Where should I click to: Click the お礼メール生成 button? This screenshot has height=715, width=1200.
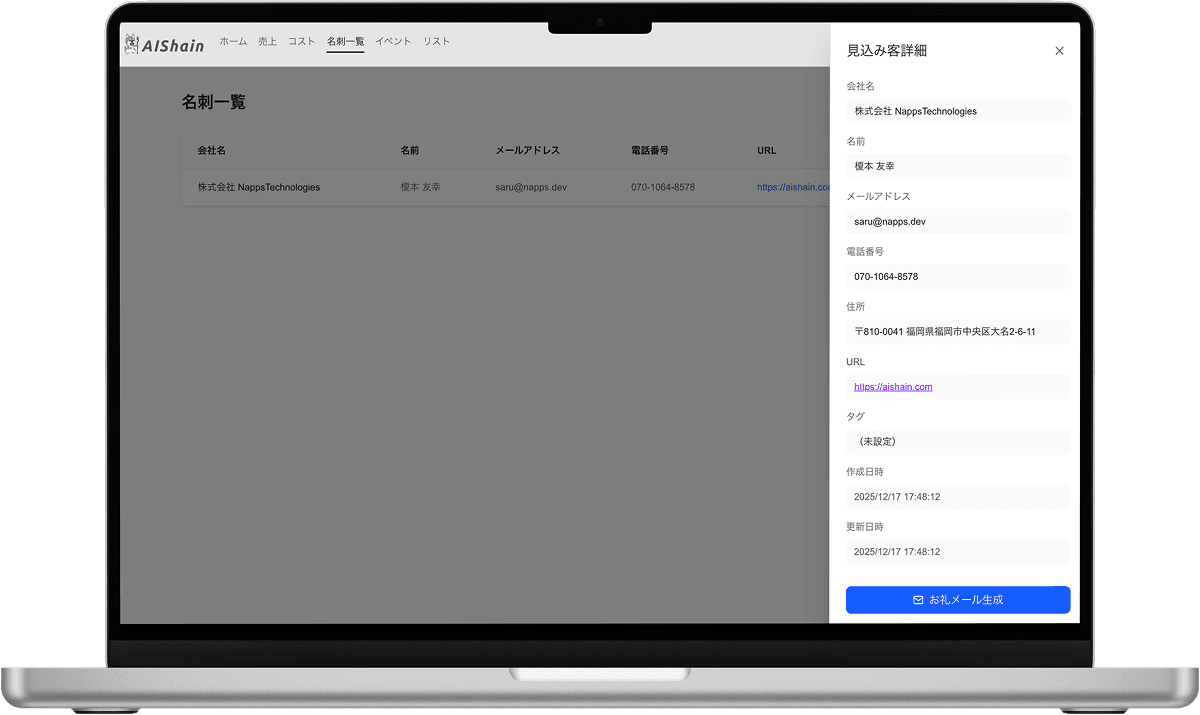pos(958,600)
